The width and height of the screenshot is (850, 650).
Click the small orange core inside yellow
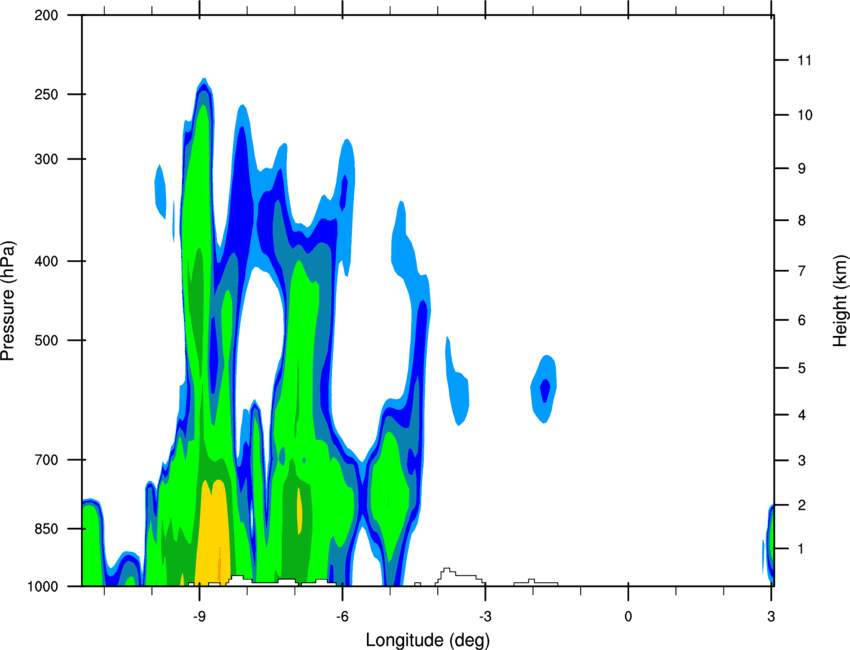(x=220, y=564)
